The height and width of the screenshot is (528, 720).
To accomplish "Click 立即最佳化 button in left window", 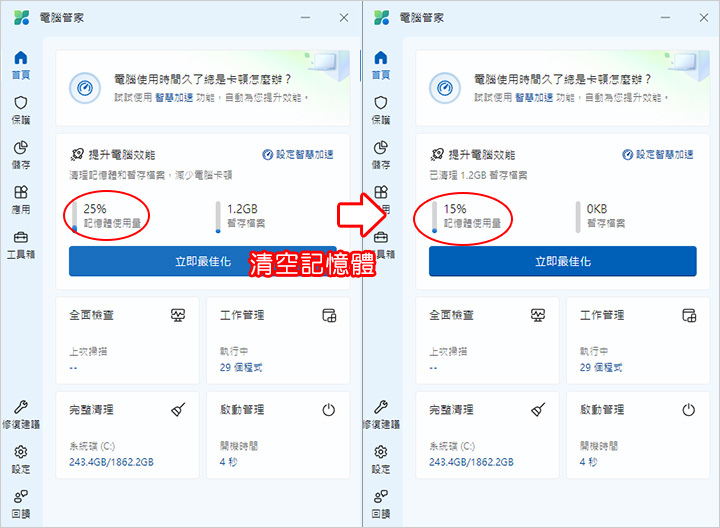I will (202, 261).
